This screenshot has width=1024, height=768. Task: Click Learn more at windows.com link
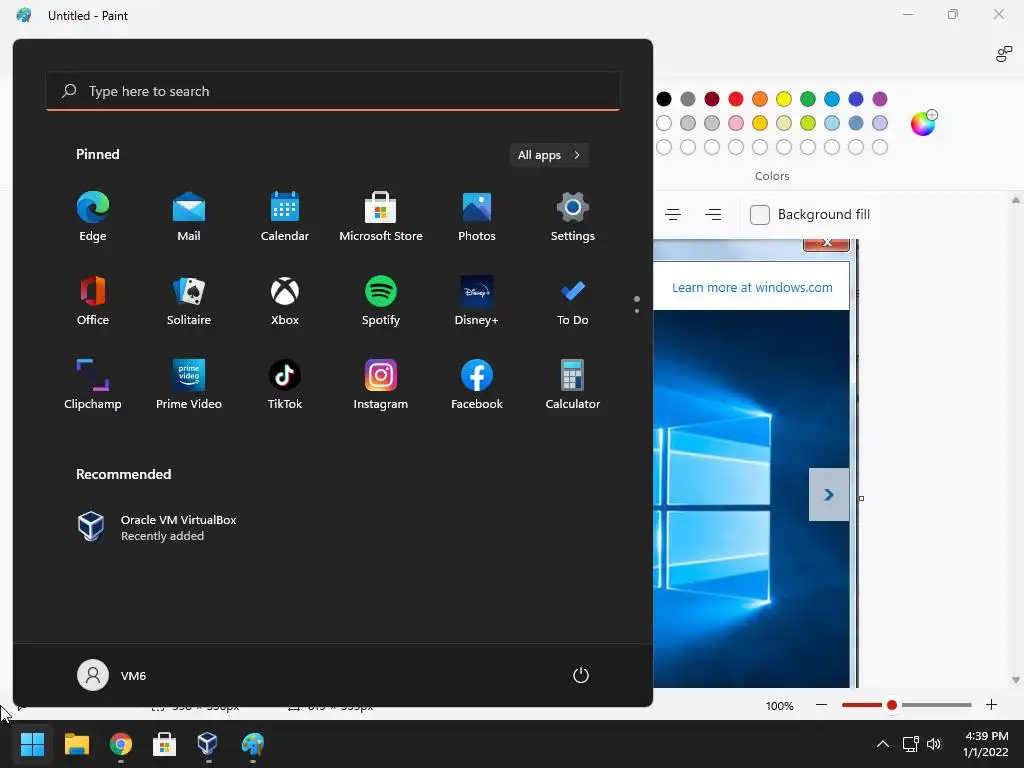coord(752,287)
